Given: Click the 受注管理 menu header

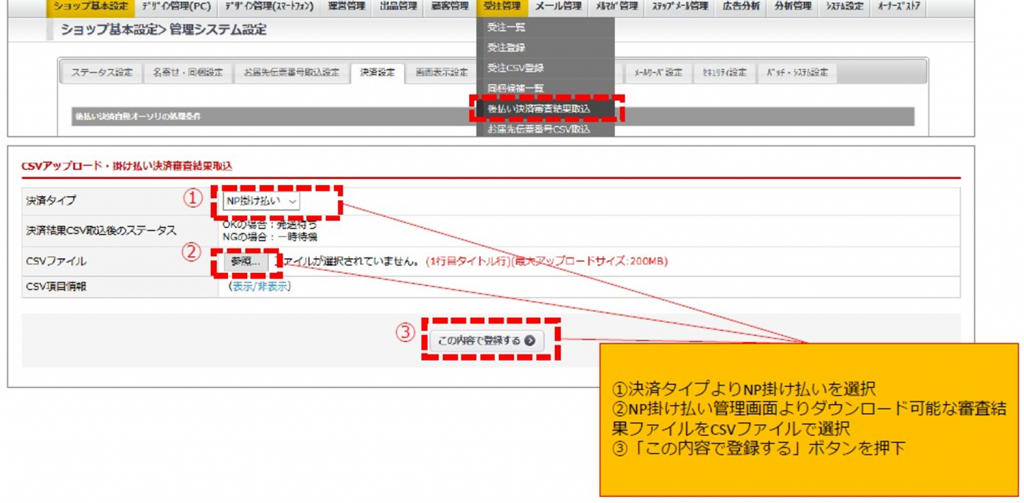Looking at the screenshot, I should [x=502, y=7].
